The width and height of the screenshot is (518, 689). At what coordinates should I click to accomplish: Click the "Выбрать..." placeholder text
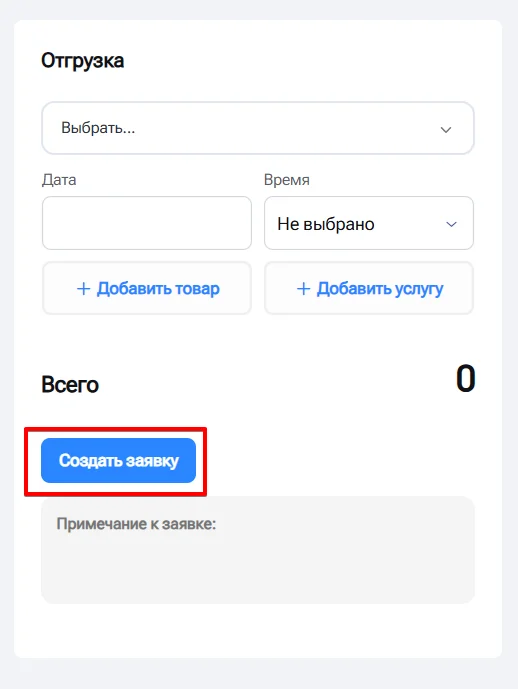coord(98,128)
